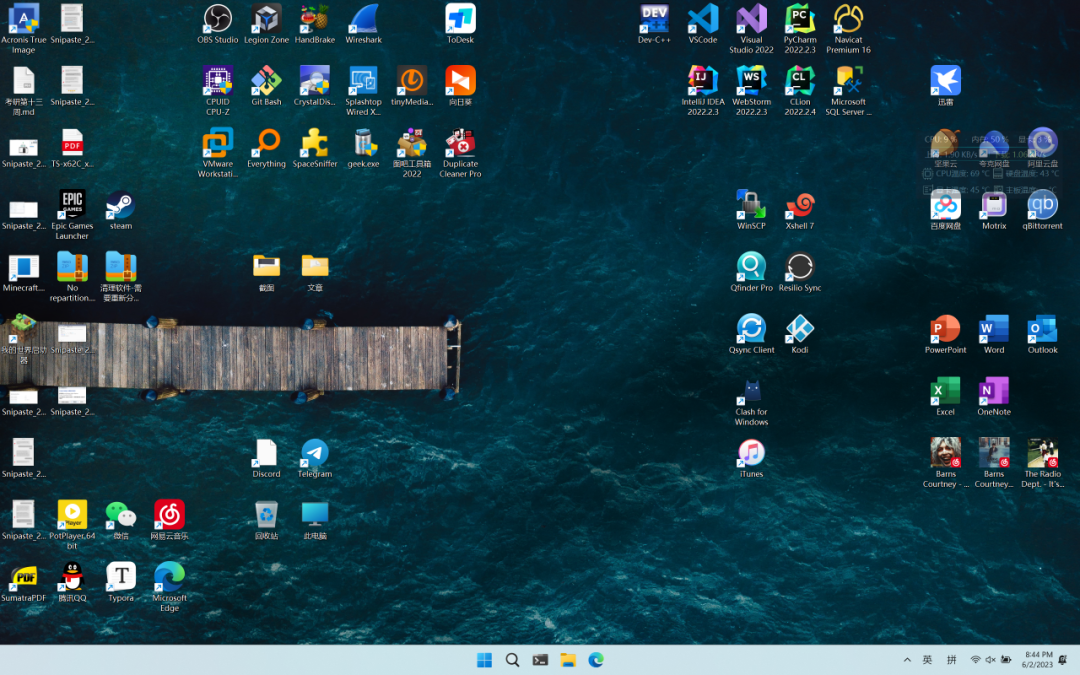Open the SpaceSniffer shortcut
This screenshot has height=675, width=1080.
(x=315, y=148)
